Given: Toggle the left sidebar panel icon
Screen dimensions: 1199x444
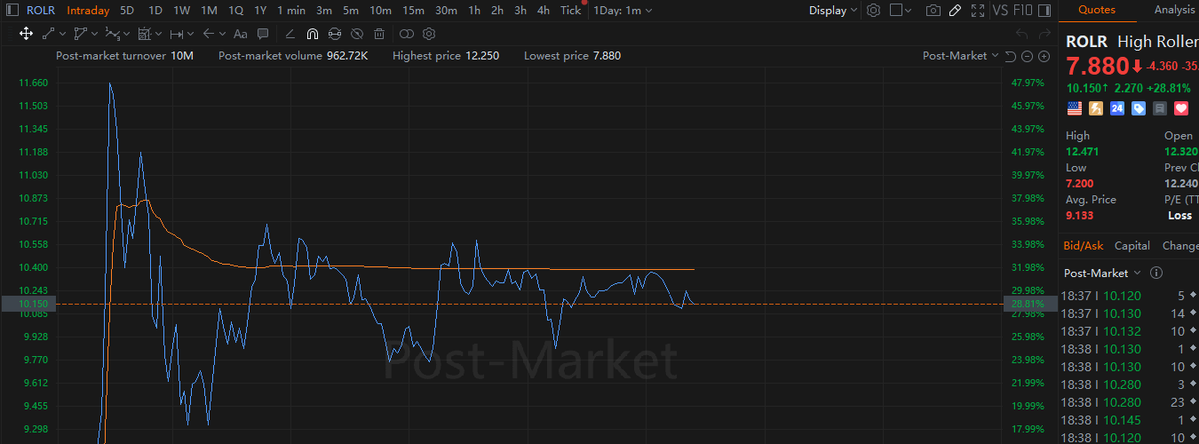Looking at the screenshot, I should [12, 11].
